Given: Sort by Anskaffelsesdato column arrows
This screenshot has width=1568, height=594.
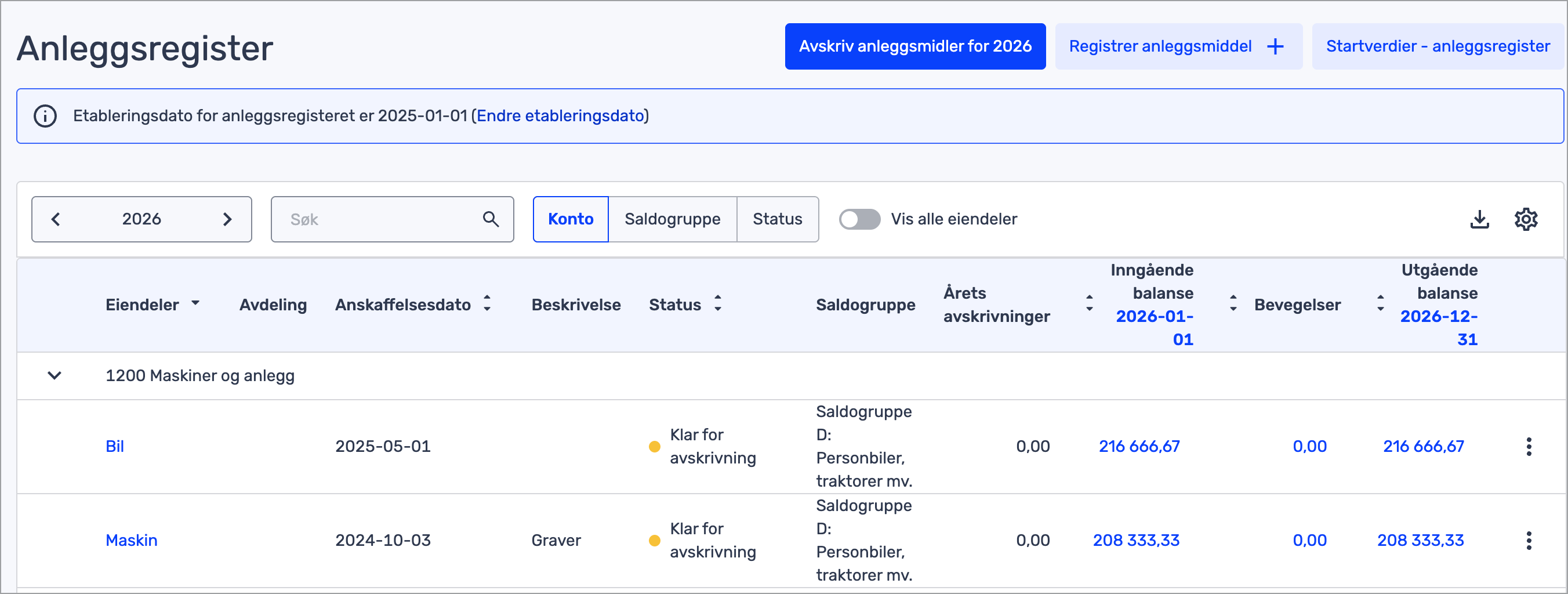Looking at the screenshot, I should (x=487, y=303).
